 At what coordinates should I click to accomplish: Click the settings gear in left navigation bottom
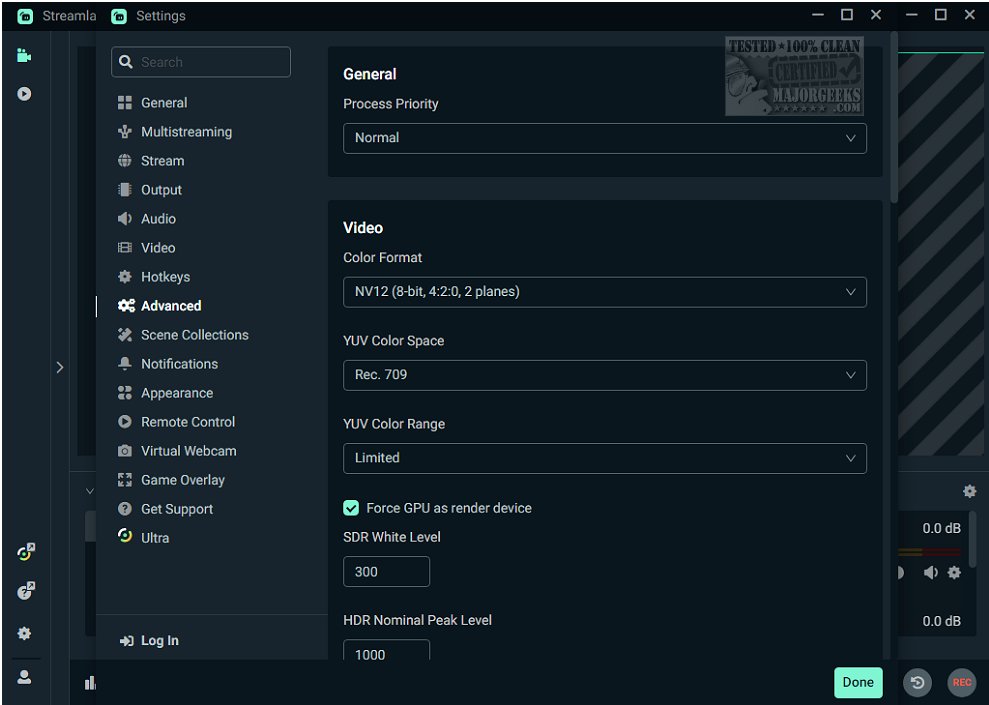tap(25, 633)
